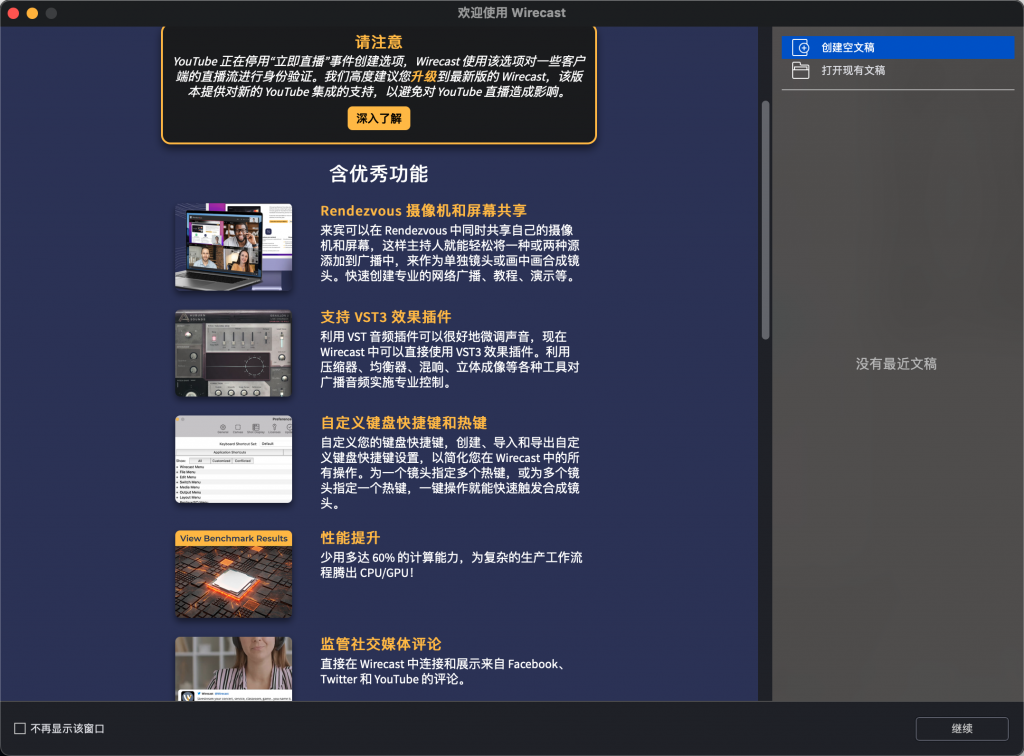Click the YouTube logo in the warning notice
Screen dimensions: 1024x756
pos(197,60)
